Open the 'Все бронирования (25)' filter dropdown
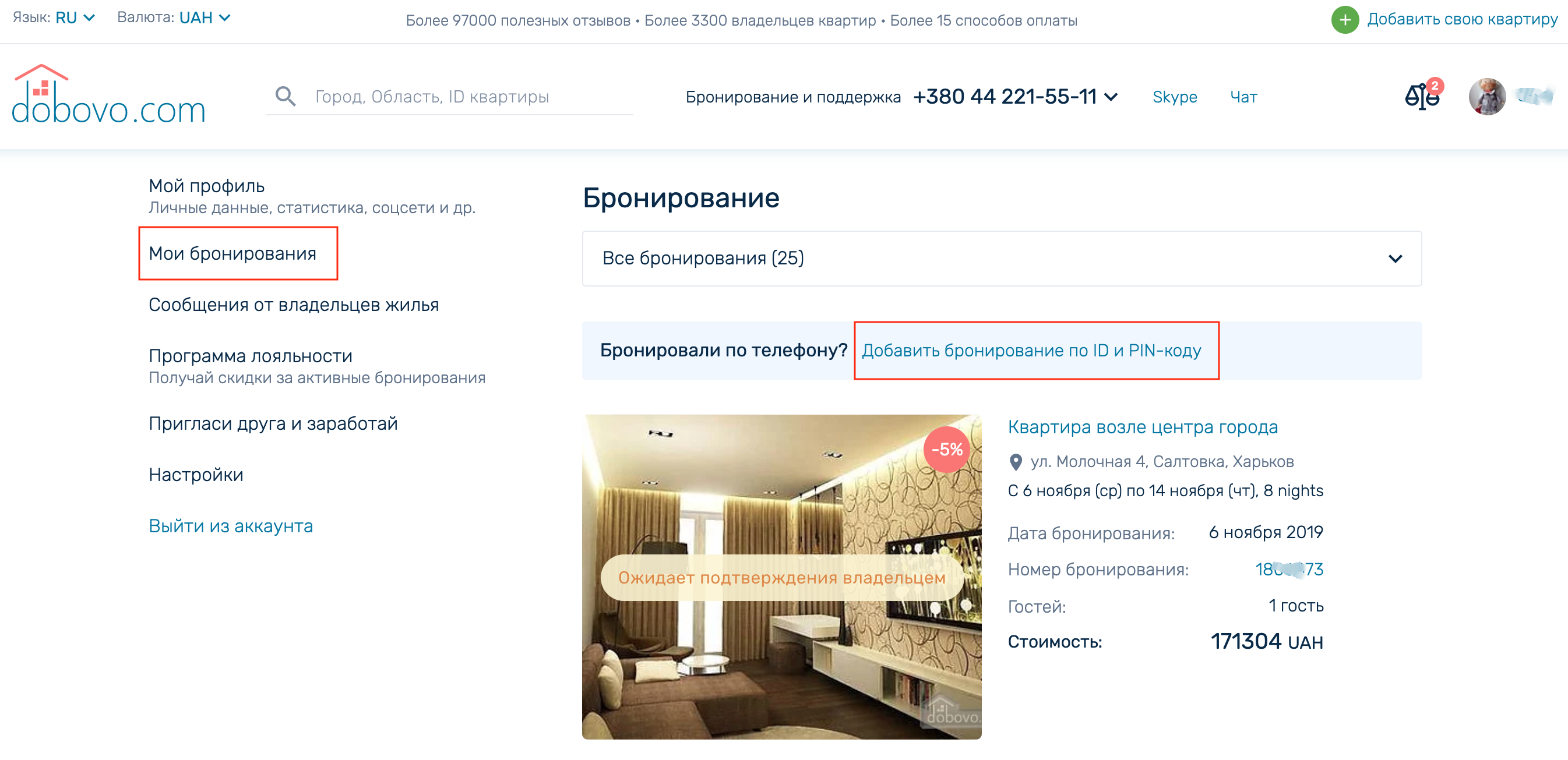 point(1001,258)
